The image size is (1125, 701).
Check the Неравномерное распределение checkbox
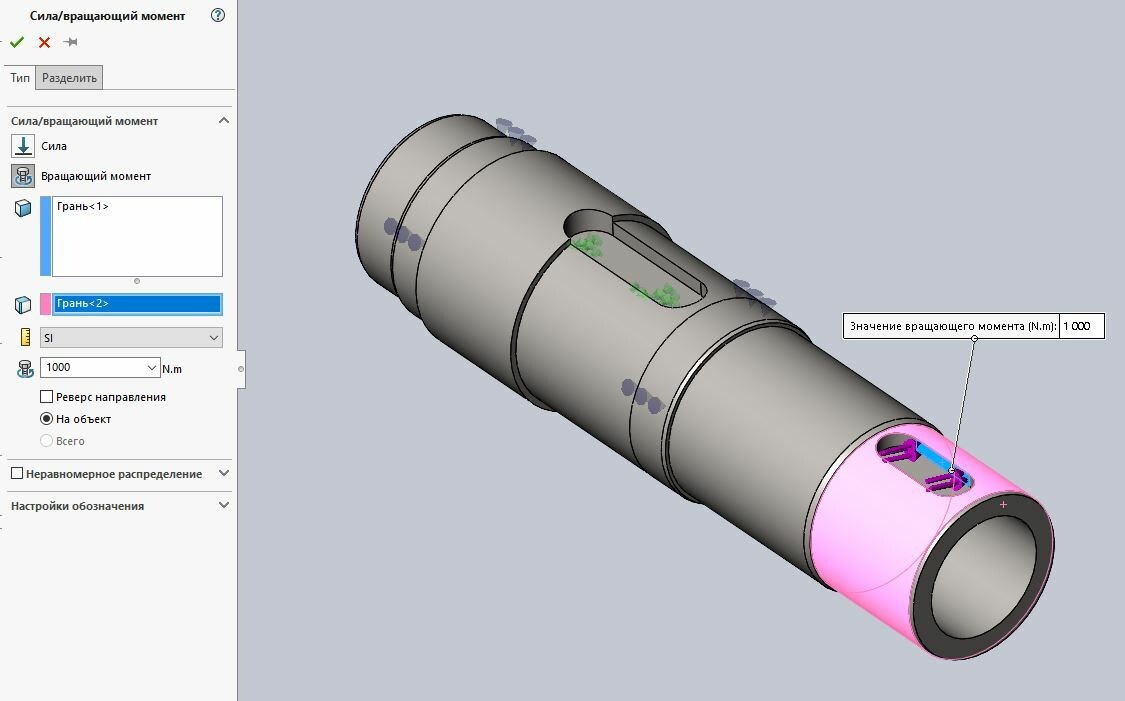click(x=17, y=474)
